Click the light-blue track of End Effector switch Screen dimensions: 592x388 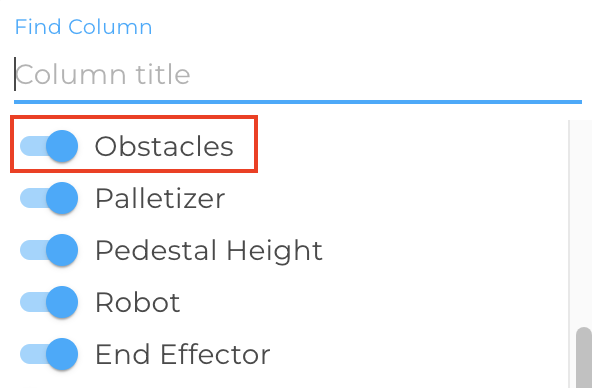click(x=32, y=354)
